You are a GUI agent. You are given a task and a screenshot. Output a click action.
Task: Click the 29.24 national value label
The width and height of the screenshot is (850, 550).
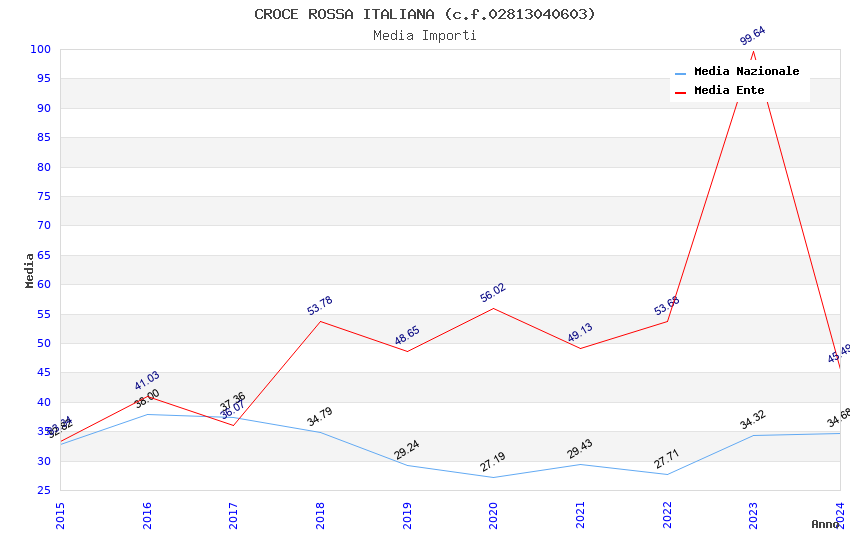click(407, 450)
